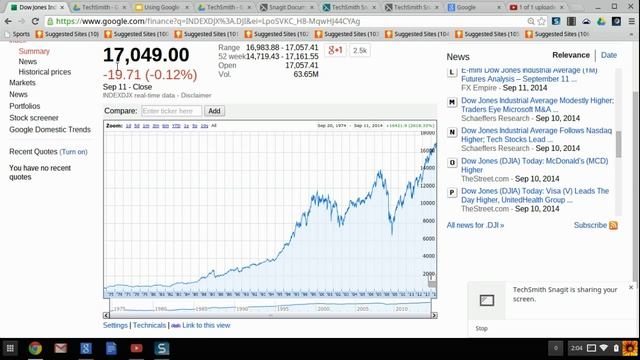Open the ChromeOS app launcher grid

point(10,348)
